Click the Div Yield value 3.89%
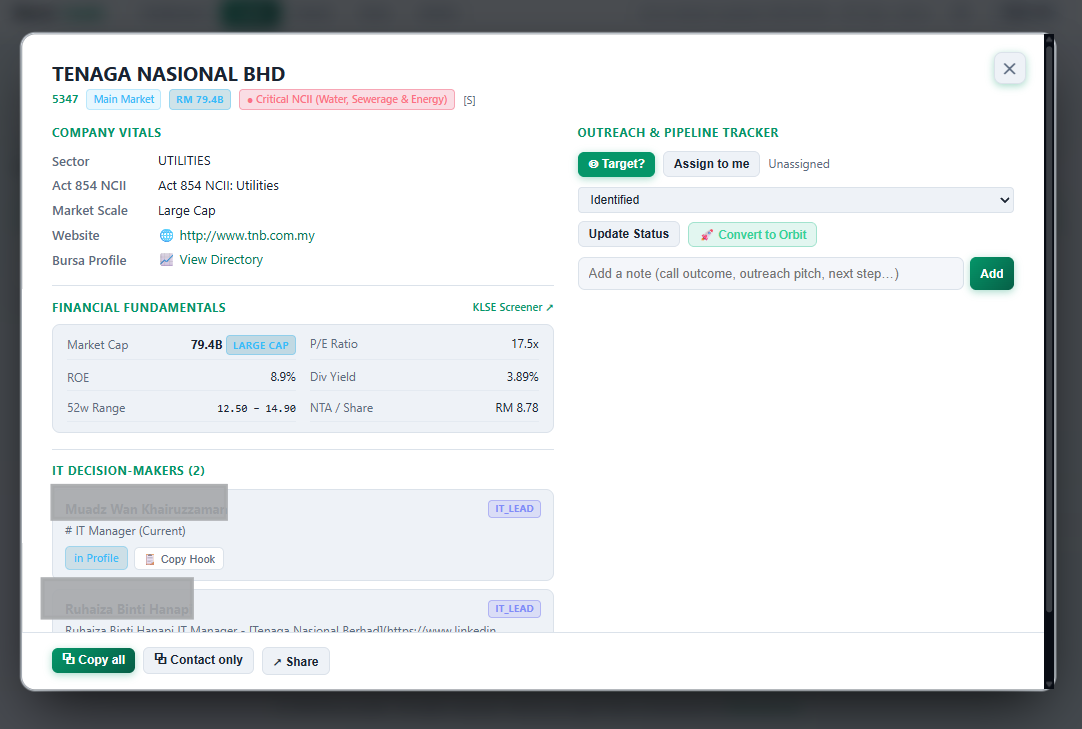 pyautogui.click(x=522, y=377)
